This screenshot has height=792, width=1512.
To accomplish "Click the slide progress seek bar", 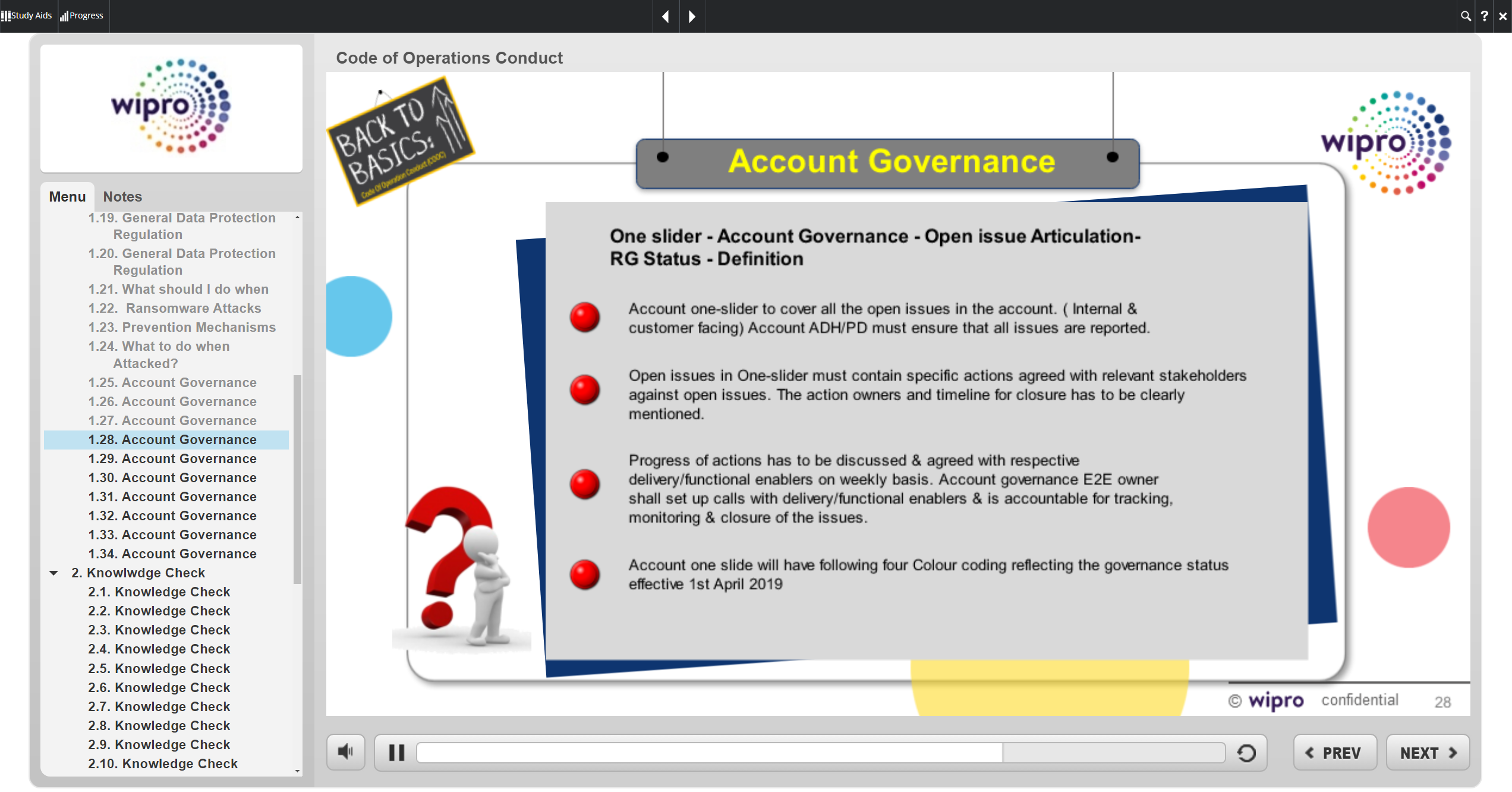I will tap(820, 753).
